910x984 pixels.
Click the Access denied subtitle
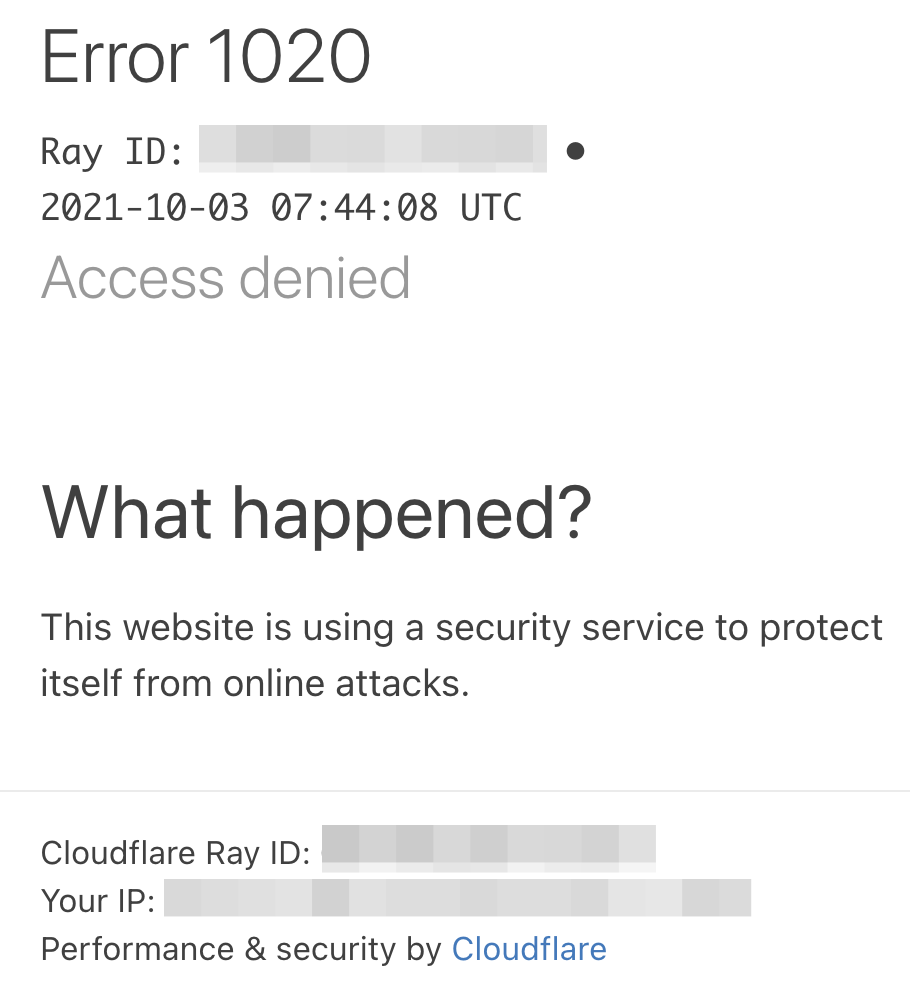[226, 277]
